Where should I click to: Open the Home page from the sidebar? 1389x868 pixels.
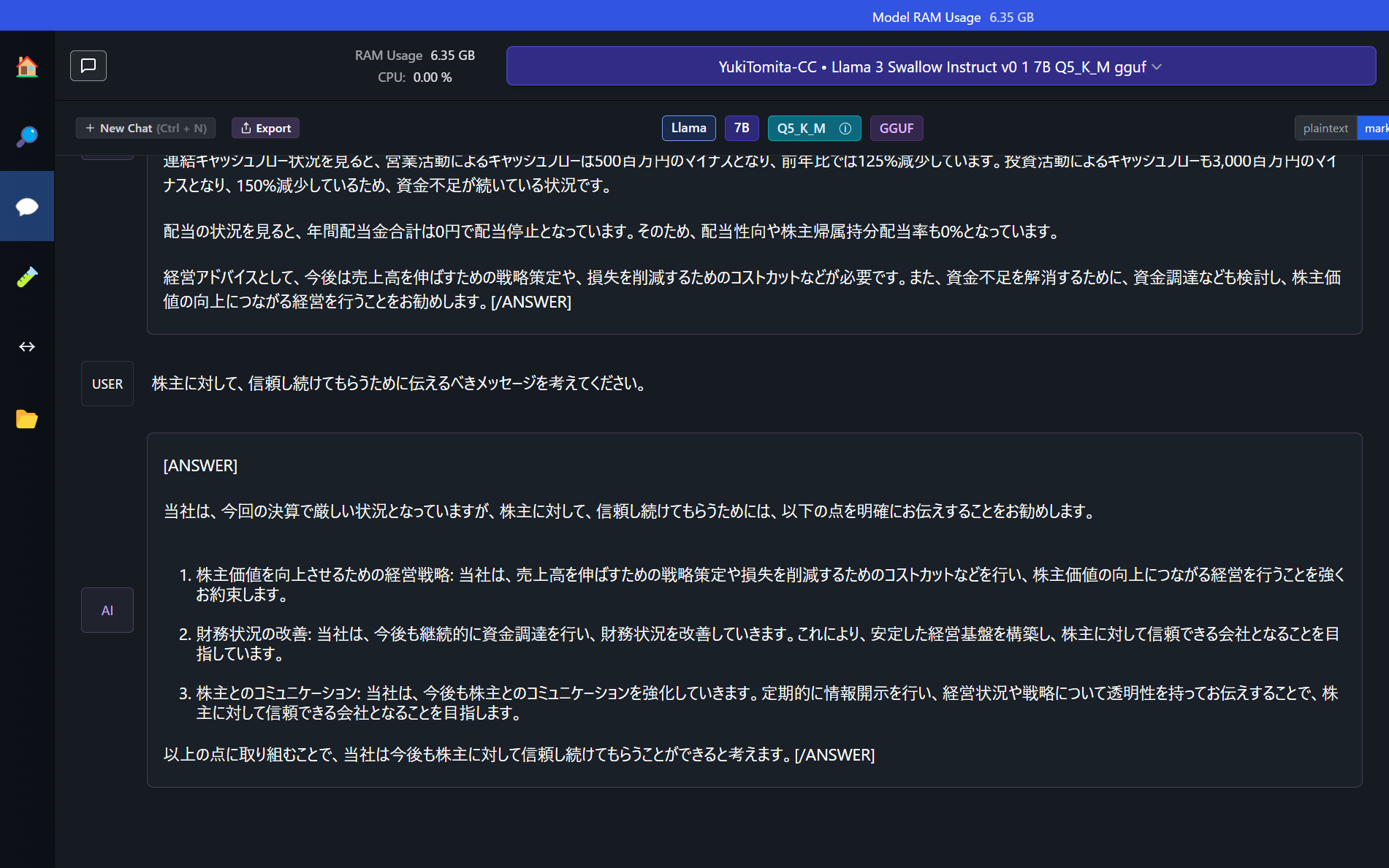click(x=26, y=66)
